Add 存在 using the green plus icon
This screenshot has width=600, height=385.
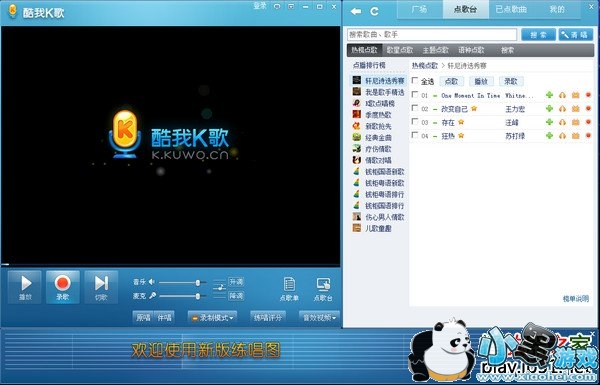pyautogui.click(x=549, y=122)
